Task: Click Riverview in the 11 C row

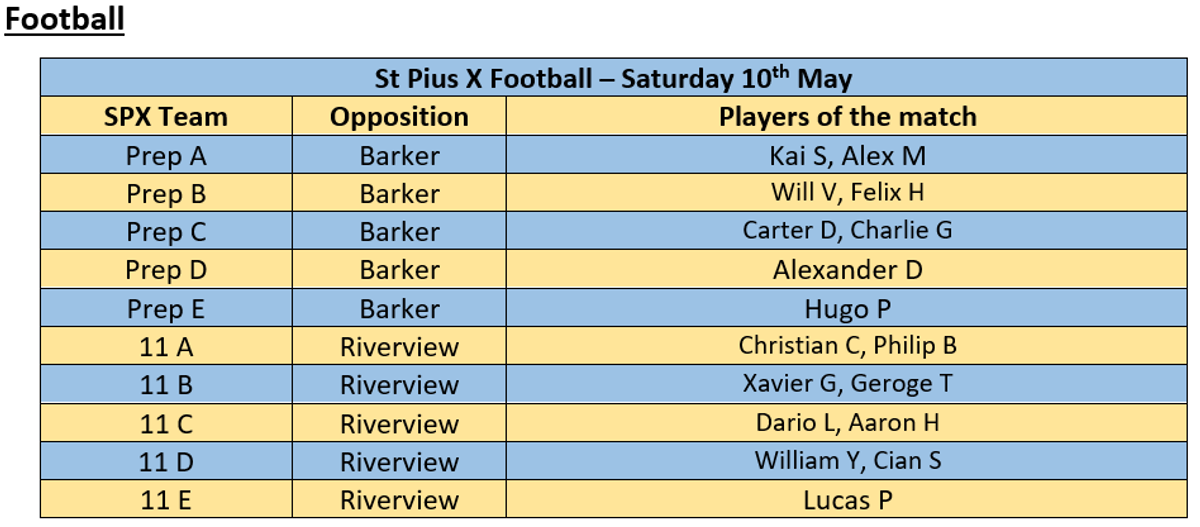Action: (399, 424)
